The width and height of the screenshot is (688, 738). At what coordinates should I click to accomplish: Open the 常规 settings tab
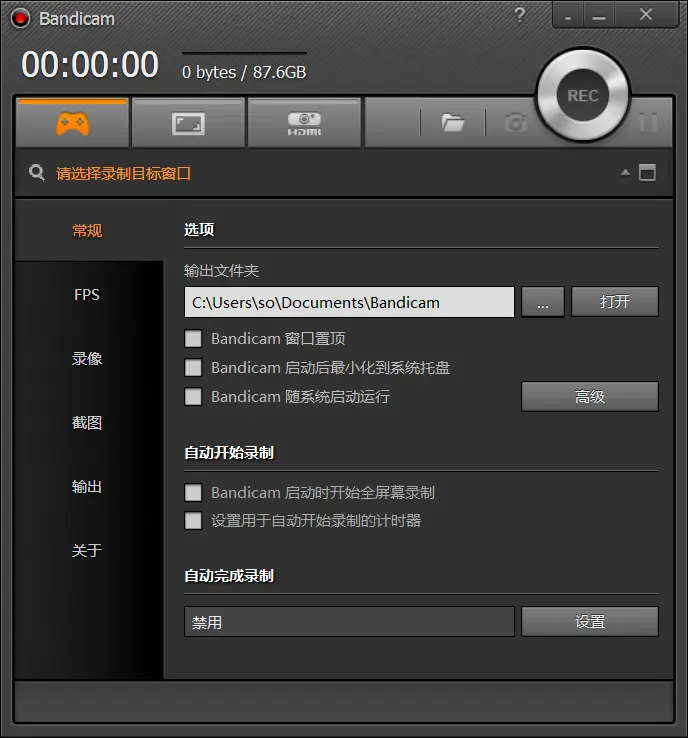(x=87, y=231)
